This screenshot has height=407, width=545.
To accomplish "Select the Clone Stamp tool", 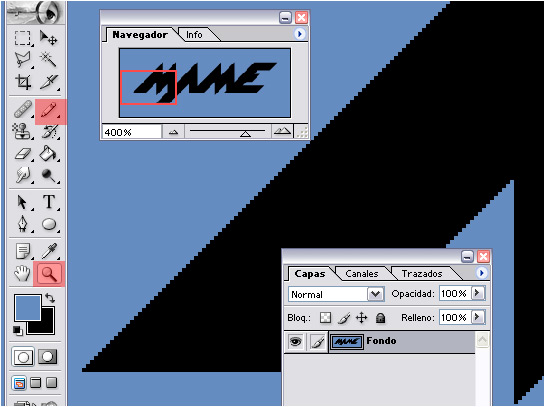I will (23, 132).
